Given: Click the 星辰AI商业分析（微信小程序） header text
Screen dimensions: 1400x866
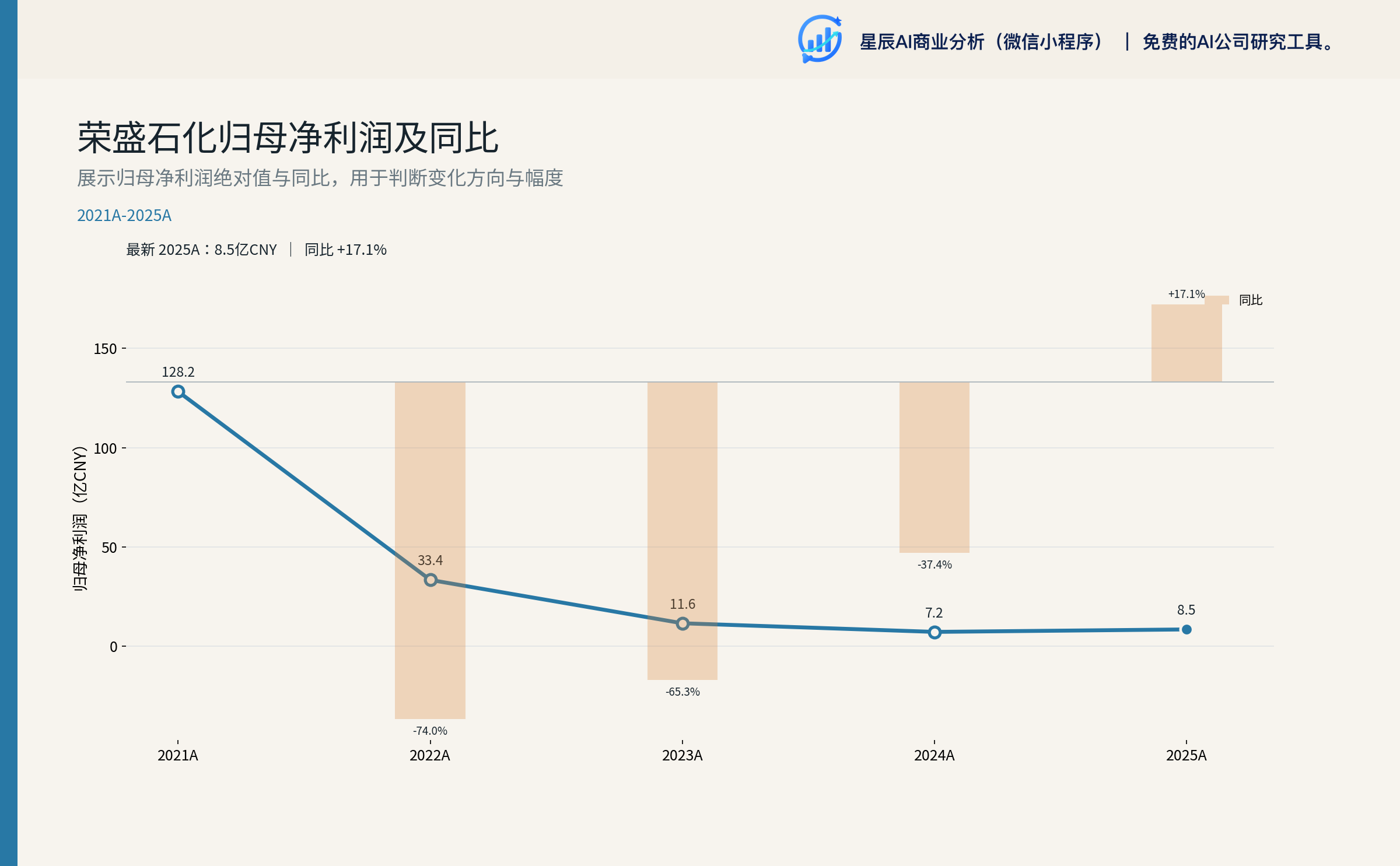Looking at the screenshot, I should 982,42.
